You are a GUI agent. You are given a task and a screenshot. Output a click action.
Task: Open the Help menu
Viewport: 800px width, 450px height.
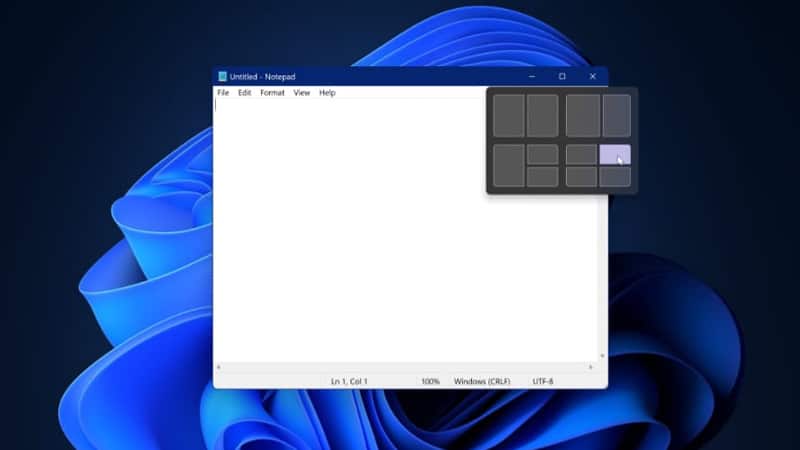click(x=327, y=93)
